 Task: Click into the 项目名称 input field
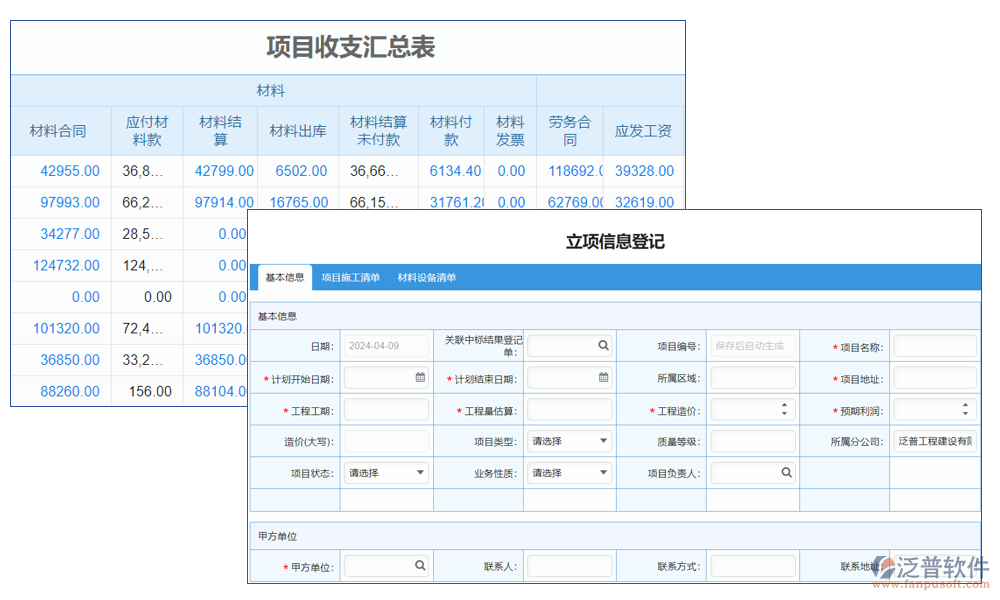935,345
